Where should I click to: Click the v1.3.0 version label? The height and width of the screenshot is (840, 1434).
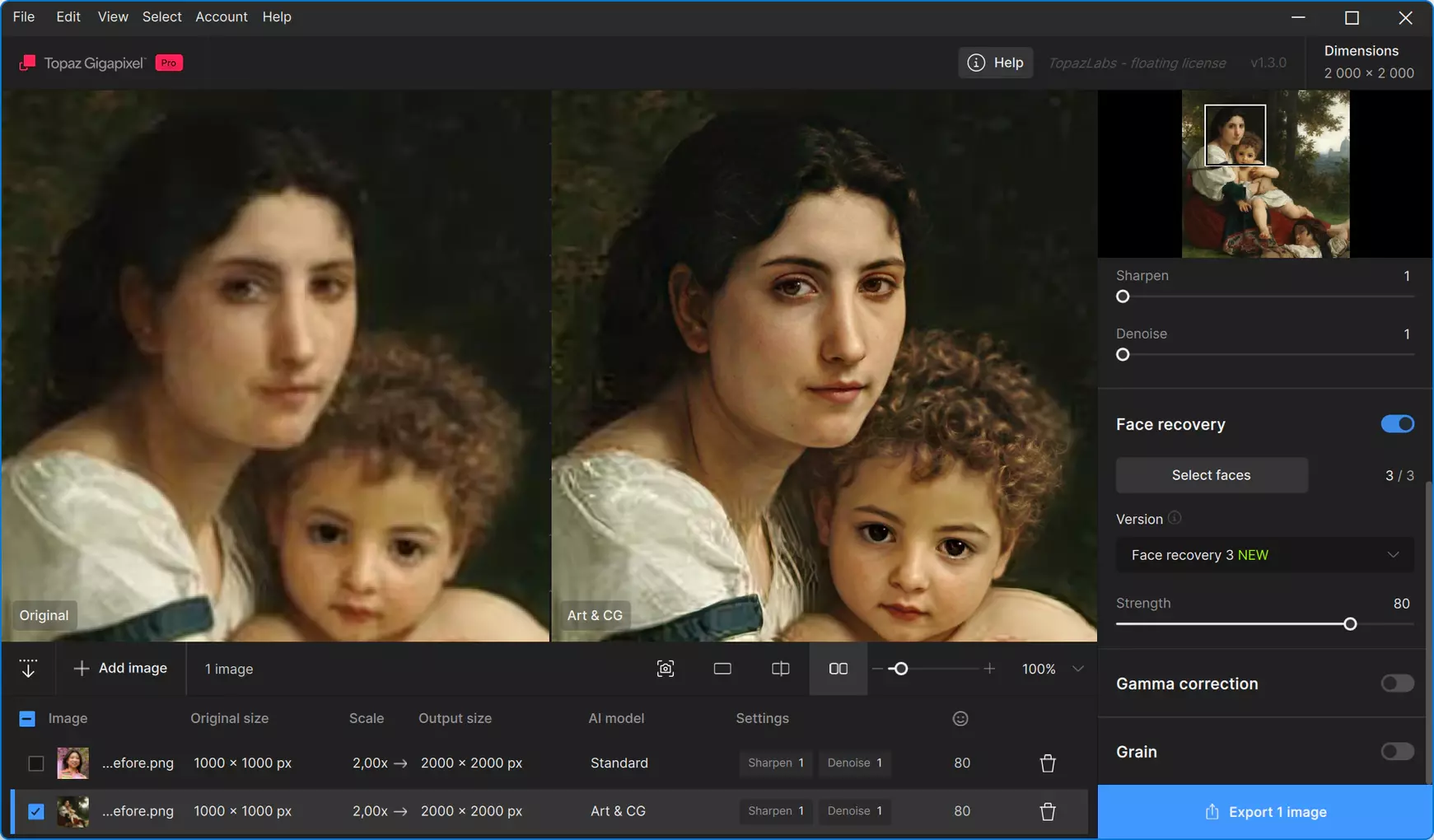click(x=1268, y=63)
